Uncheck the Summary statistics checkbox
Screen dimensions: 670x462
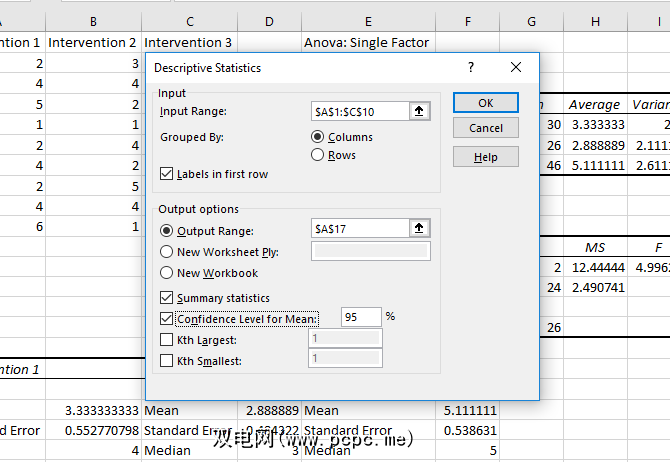tap(167, 298)
